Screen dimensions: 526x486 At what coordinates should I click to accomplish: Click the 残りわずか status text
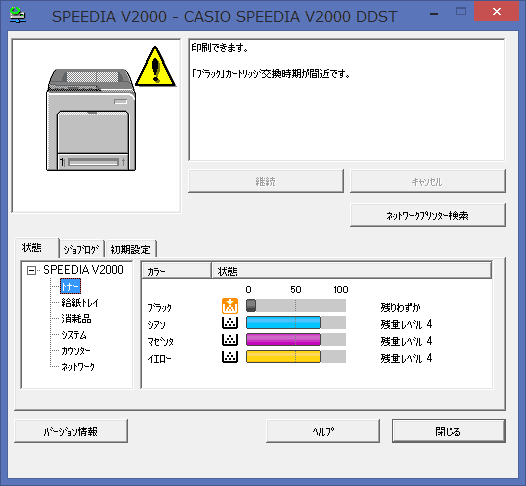400,307
